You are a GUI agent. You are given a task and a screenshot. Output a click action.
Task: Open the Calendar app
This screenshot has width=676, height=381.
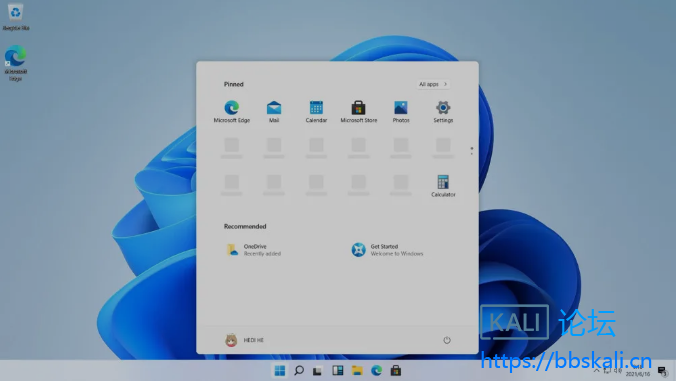pos(316,111)
